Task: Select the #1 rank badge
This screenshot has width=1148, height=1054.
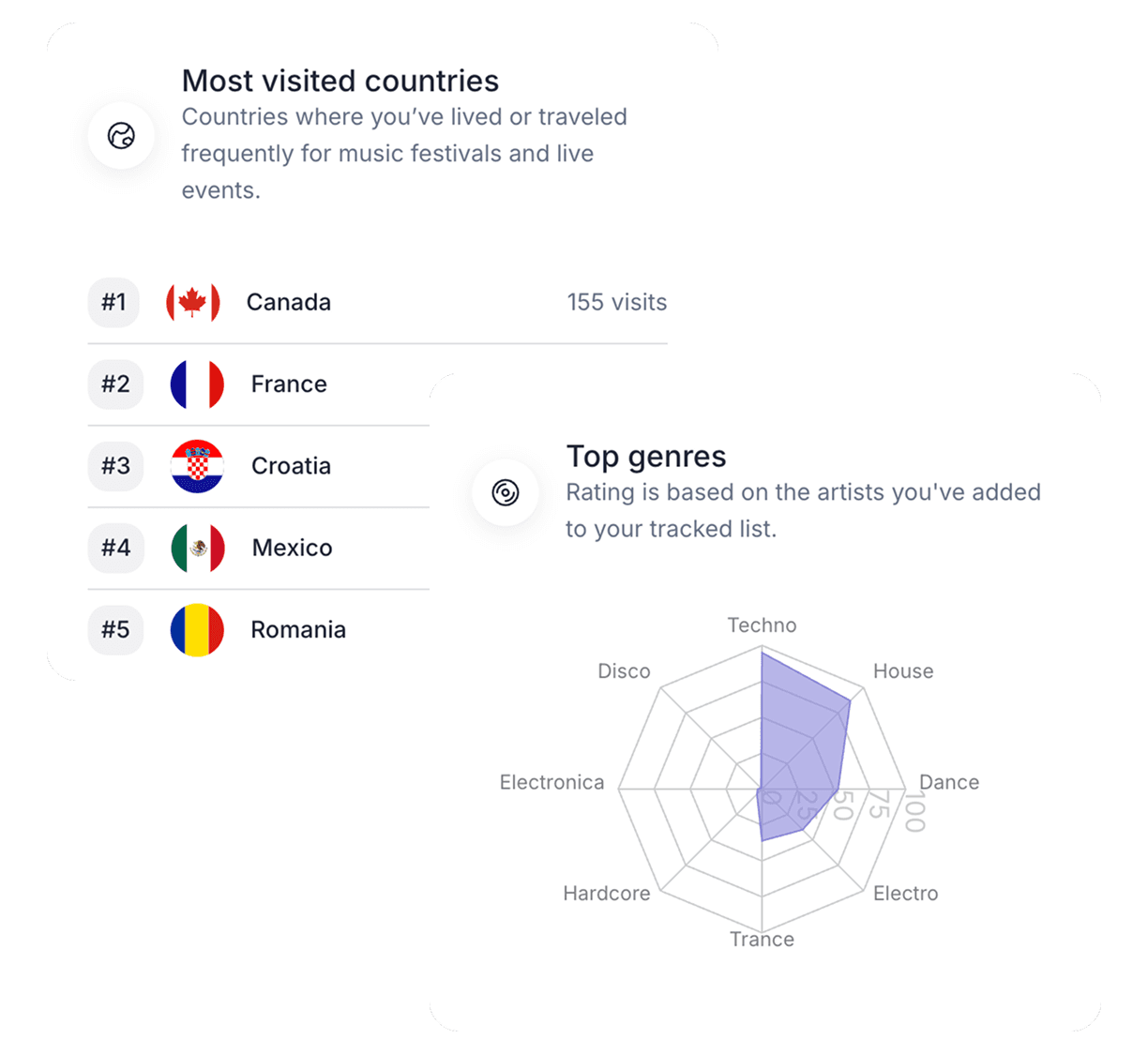Action: [113, 302]
